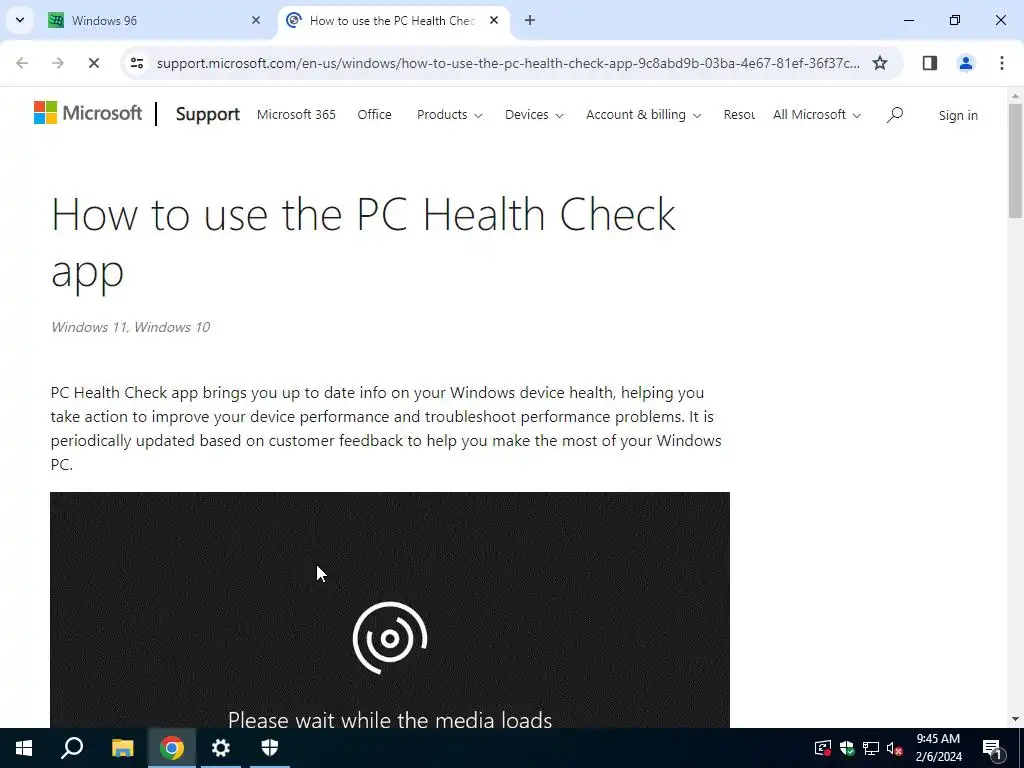1024x768 pixels.
Task: Open the site search magnifier
Action: coord(895,115)
